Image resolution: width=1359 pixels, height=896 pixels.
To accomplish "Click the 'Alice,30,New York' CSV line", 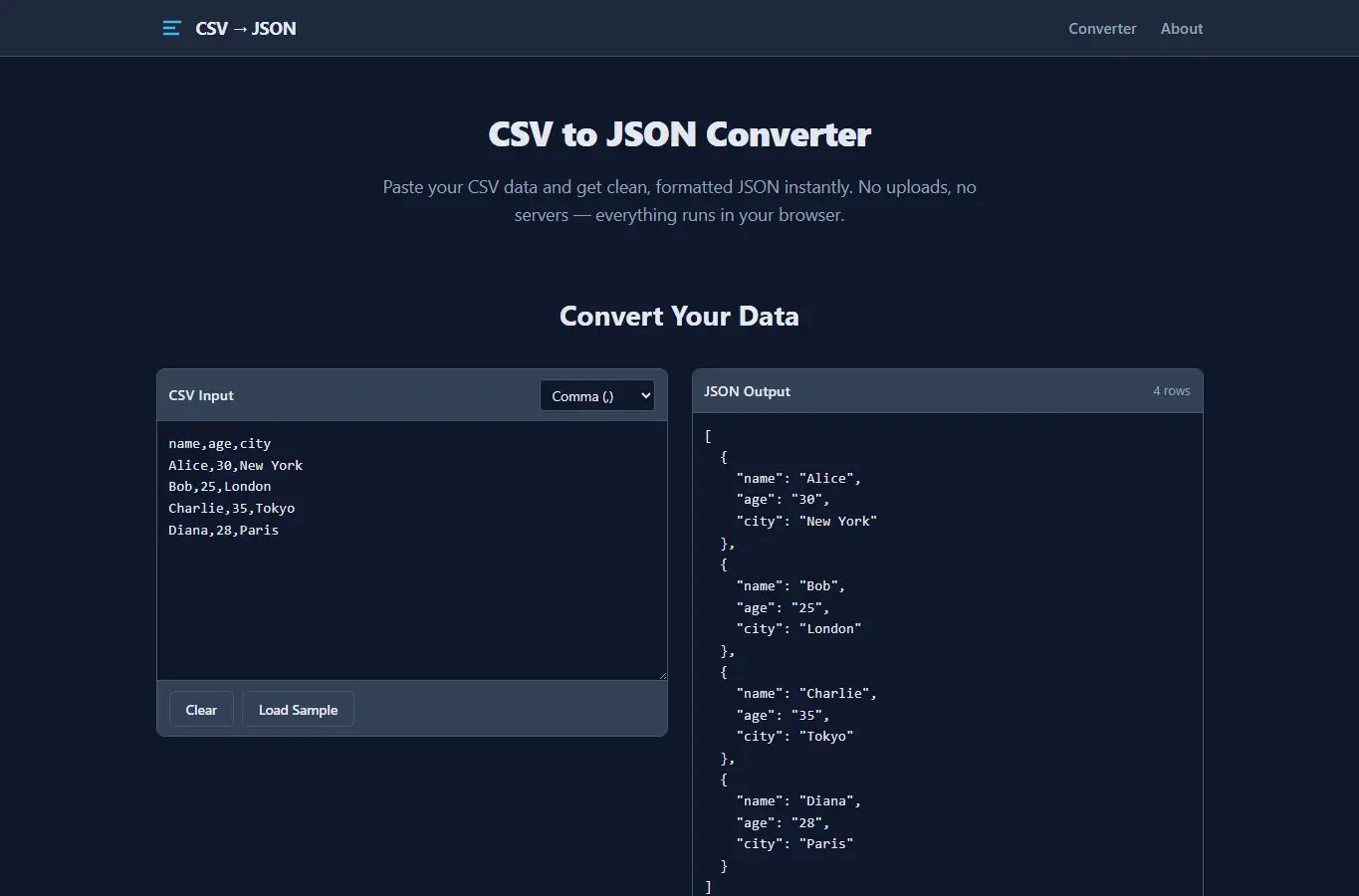I will tap(236, 466).
